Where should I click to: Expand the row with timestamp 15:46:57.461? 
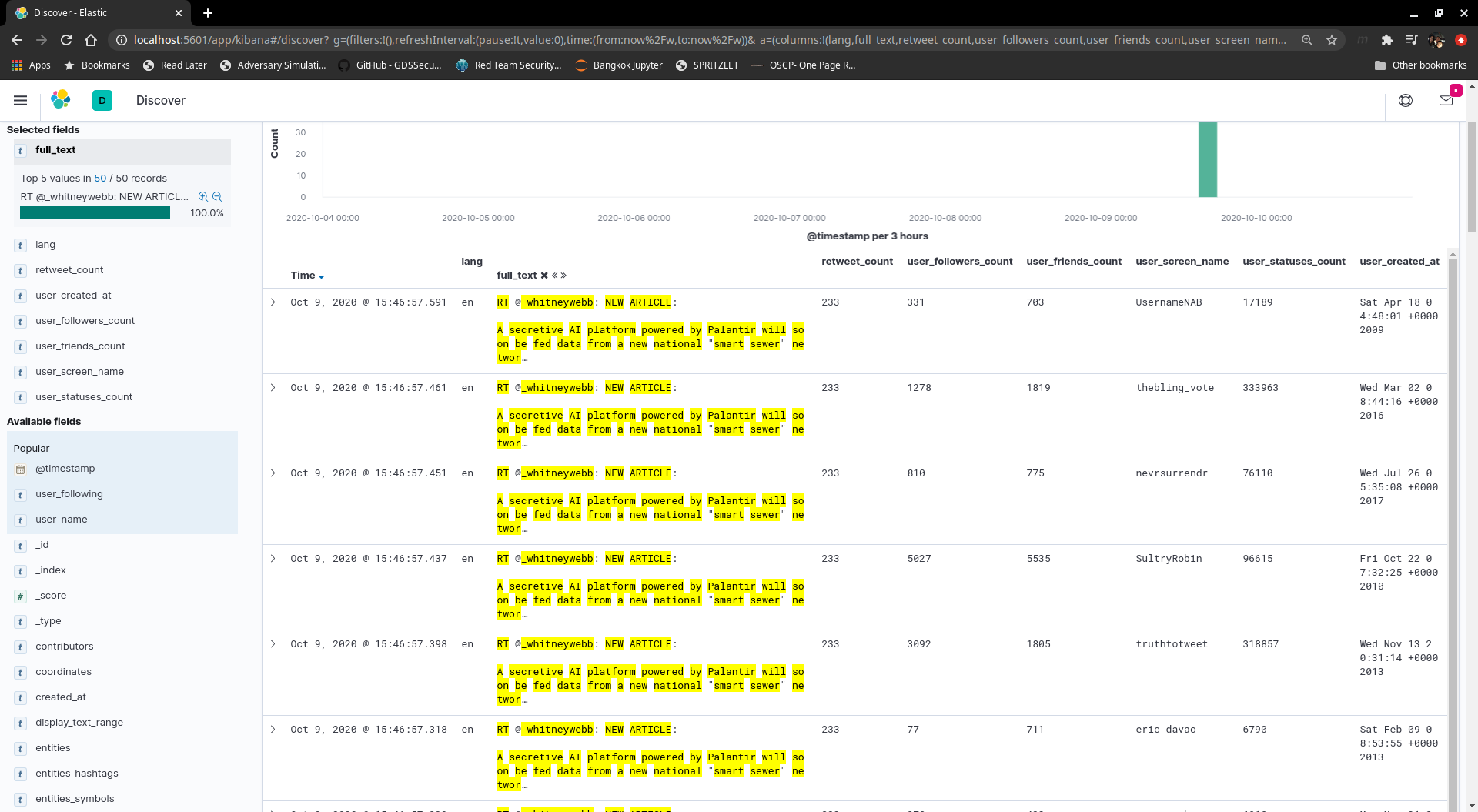point(273,388)
